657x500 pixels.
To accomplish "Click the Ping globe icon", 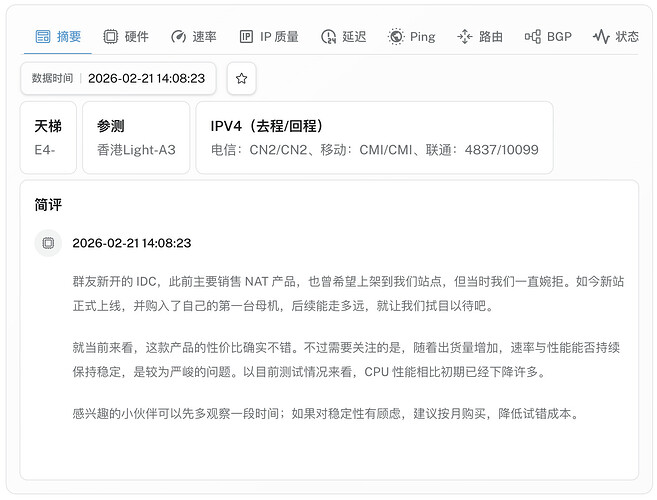I will point(396,36).
